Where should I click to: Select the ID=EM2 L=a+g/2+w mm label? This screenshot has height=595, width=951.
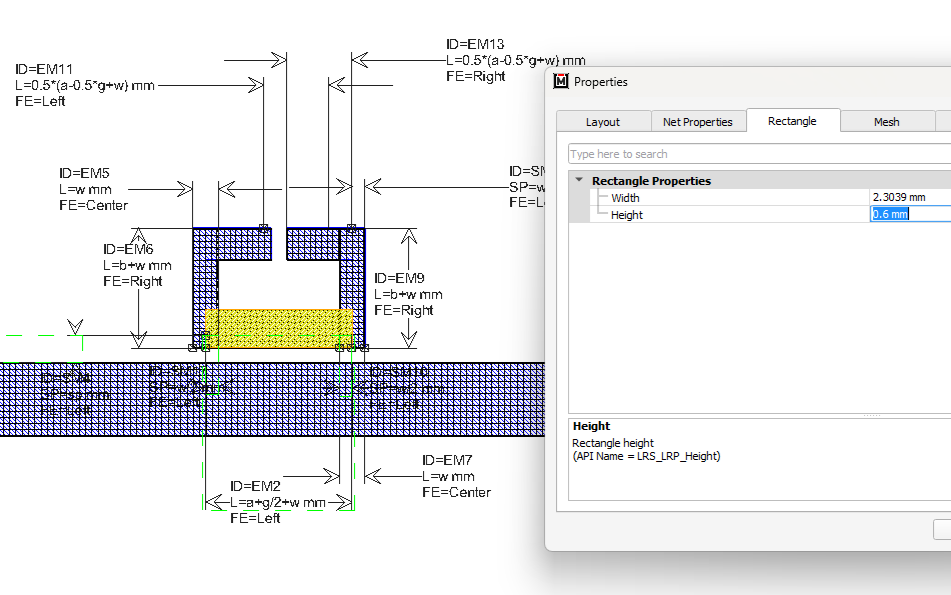[278, 502]
